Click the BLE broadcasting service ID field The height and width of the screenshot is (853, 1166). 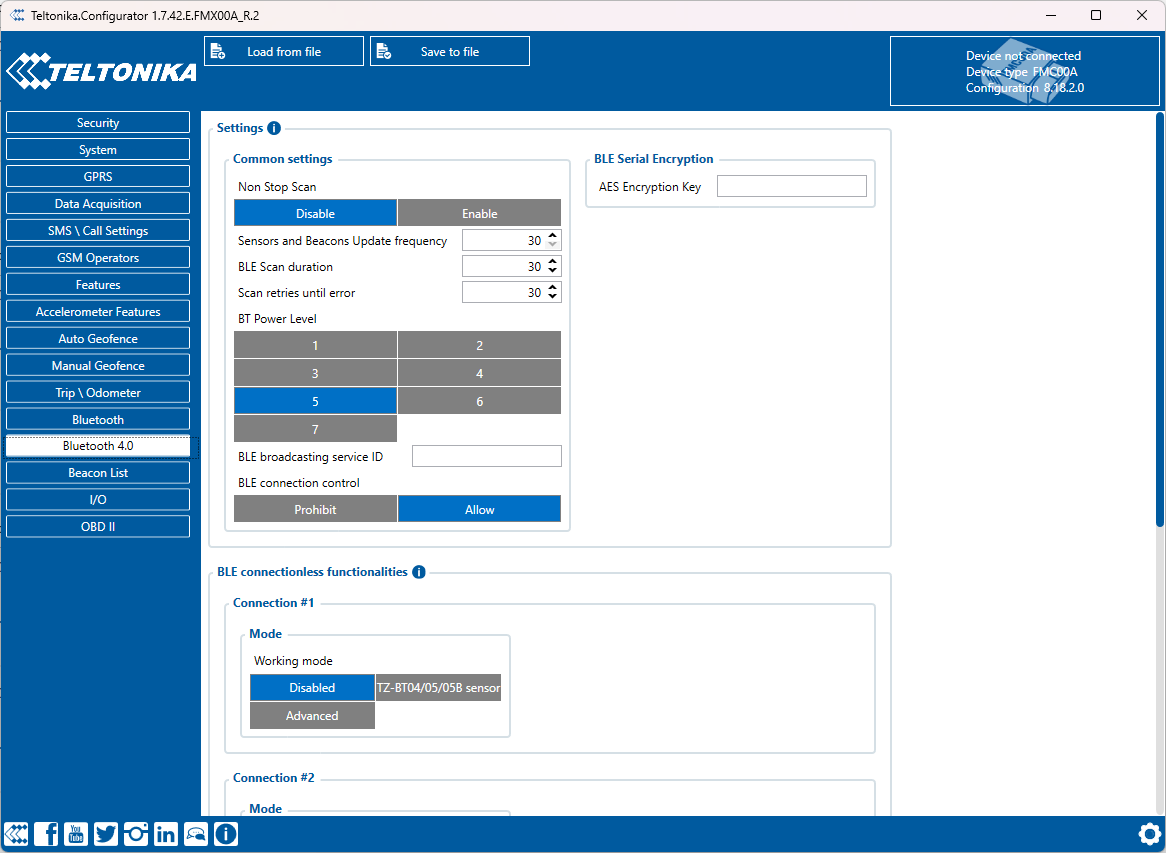point(487,456)
